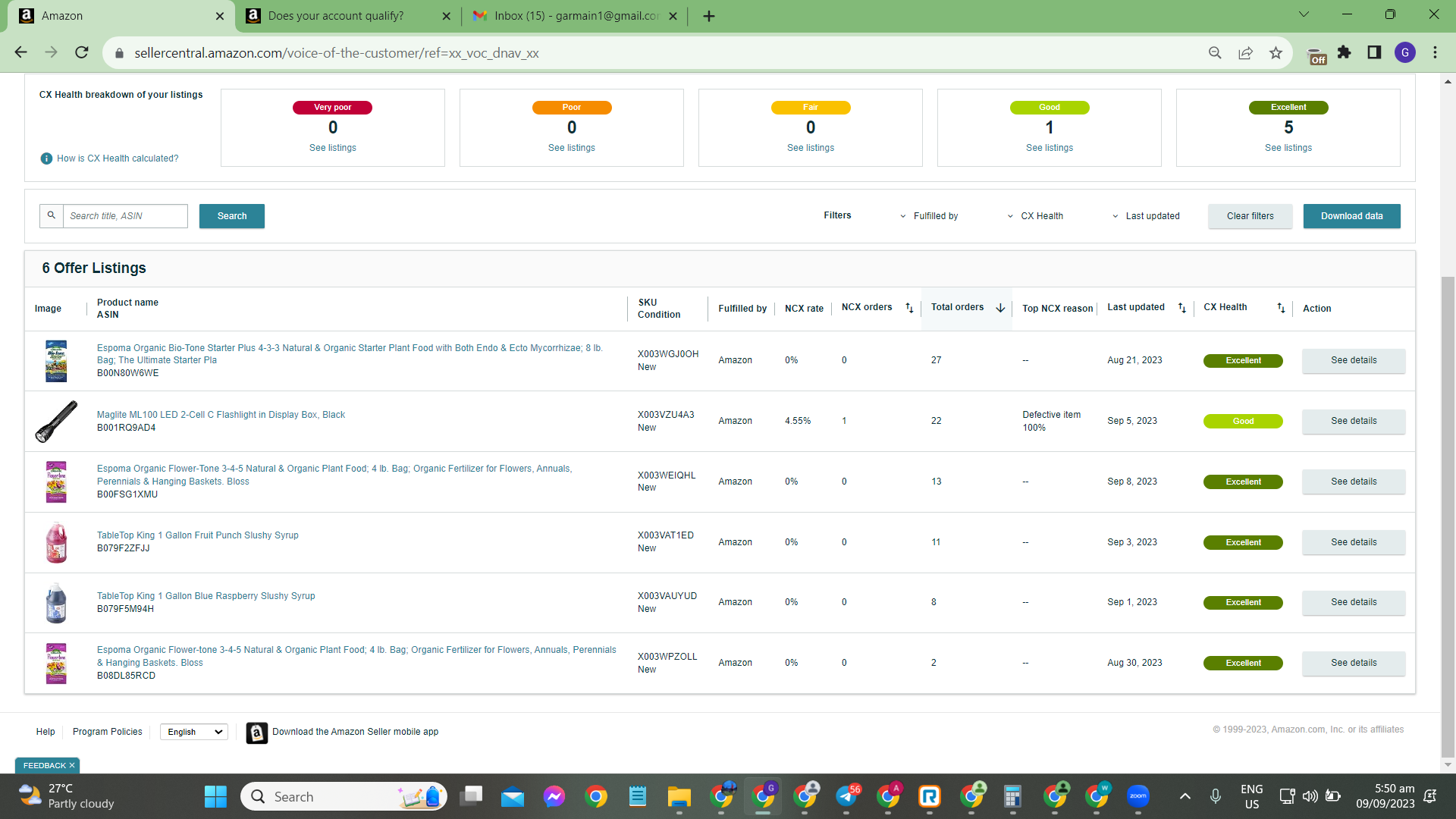Go back to the previous page
1456x819 pixels.
(20, 52)
